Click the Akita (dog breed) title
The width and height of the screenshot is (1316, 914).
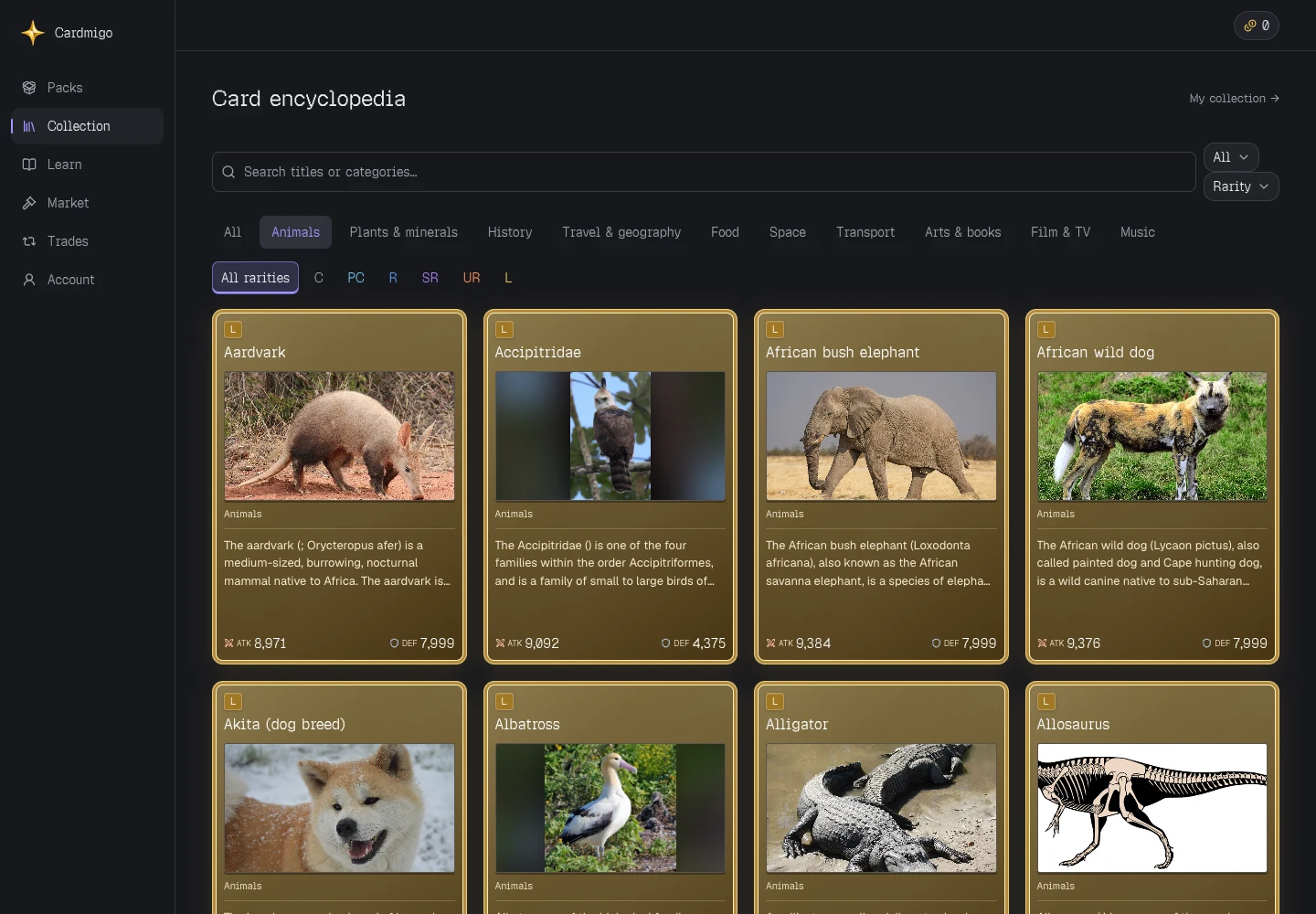click(x=284, y=725)
